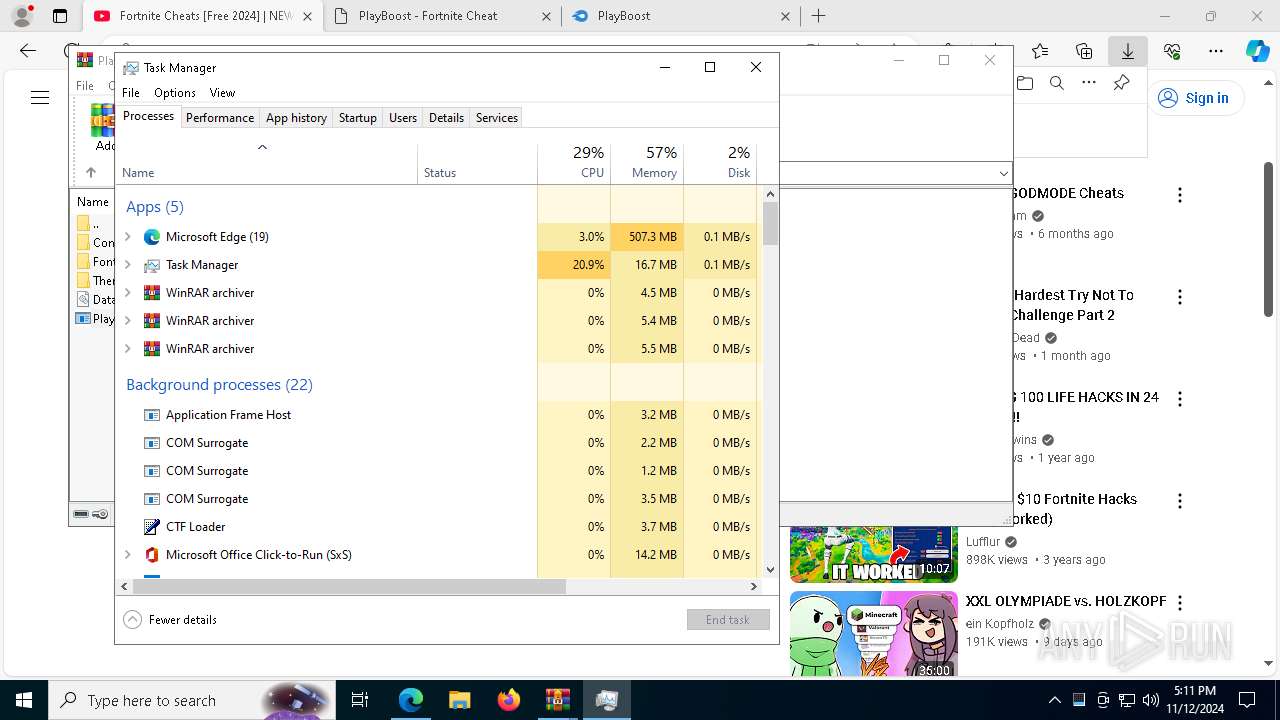The image size is (1280, 720).
Task: Switch to PlayBoost - Fortnite Cheat tab
Action: [x=444, y=16]
